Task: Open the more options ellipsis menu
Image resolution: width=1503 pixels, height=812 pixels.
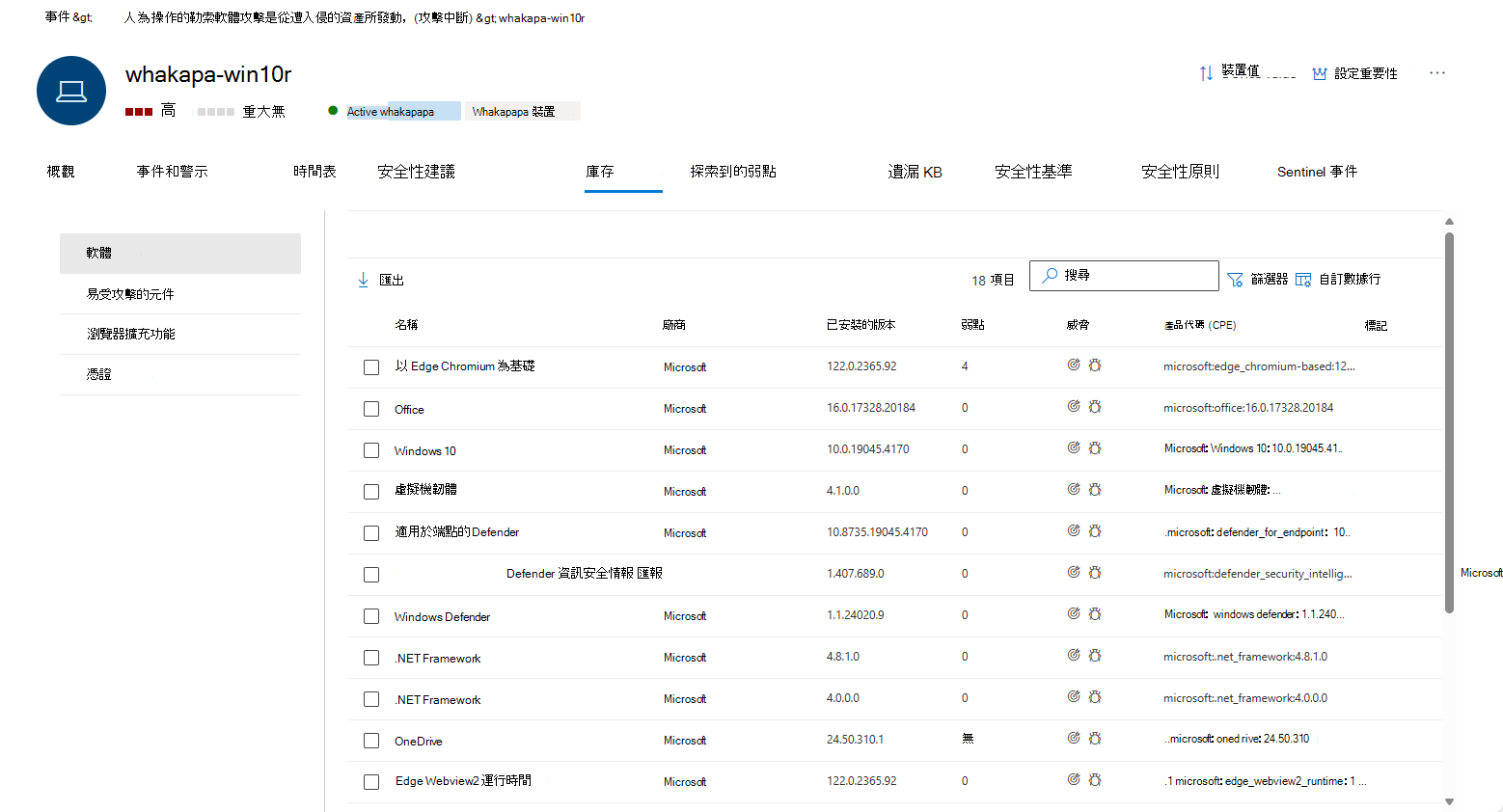Action: 1437,73
